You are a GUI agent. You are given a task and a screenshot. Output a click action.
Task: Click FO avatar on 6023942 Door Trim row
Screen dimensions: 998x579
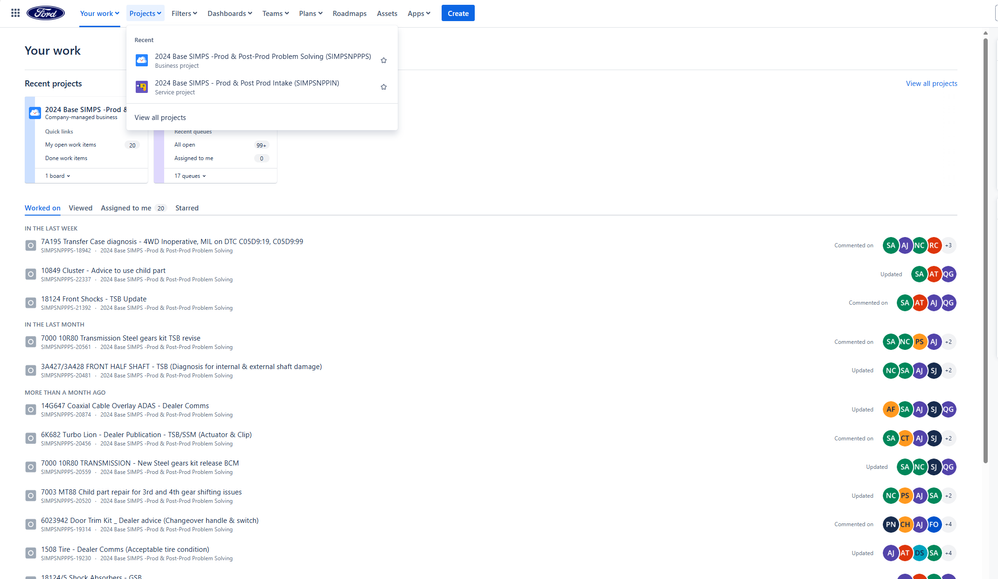tap(934, 524)
